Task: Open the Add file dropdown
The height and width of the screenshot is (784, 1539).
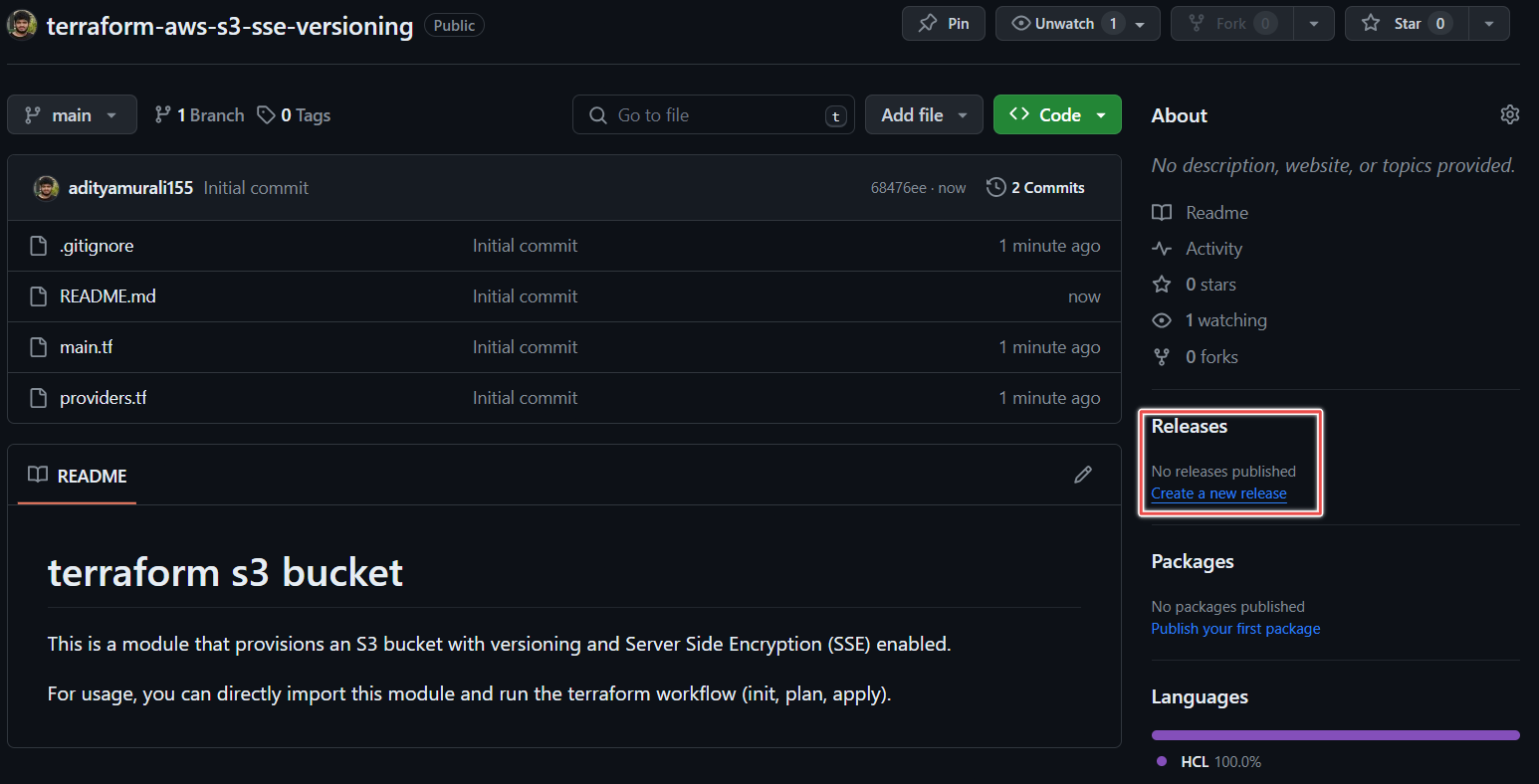Action: [x=924, y=115]
